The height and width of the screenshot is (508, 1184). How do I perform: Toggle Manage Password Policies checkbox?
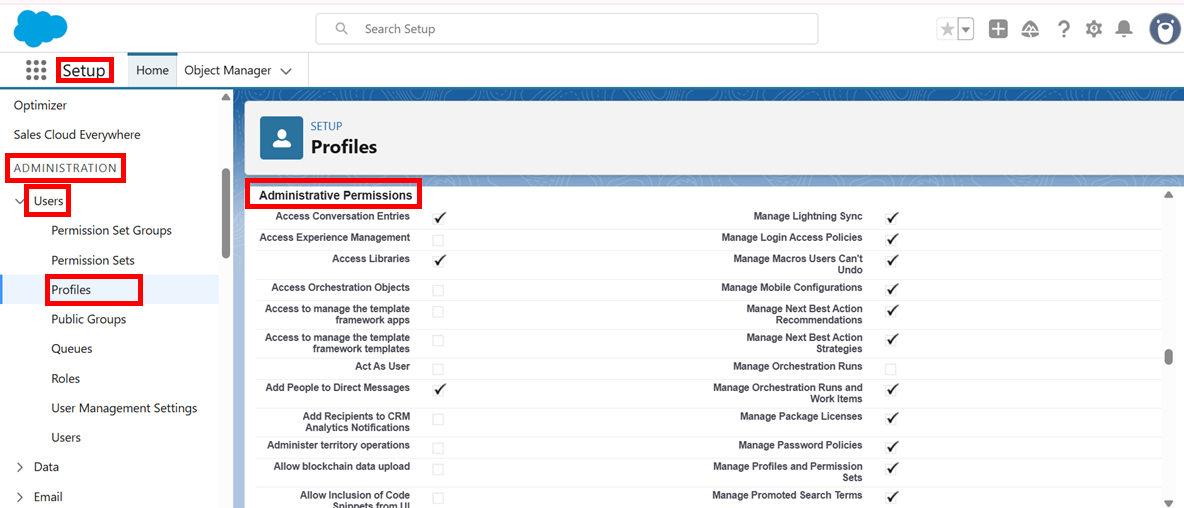892,447
